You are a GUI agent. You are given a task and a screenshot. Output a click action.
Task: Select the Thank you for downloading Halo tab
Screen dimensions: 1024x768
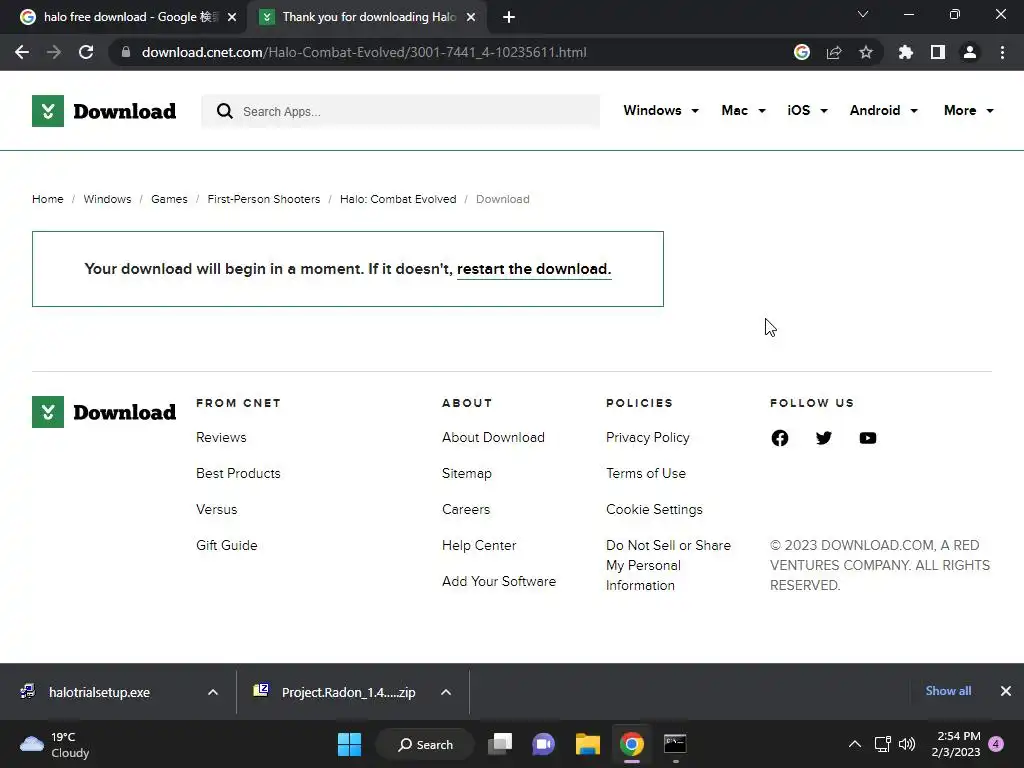point(369,17)
